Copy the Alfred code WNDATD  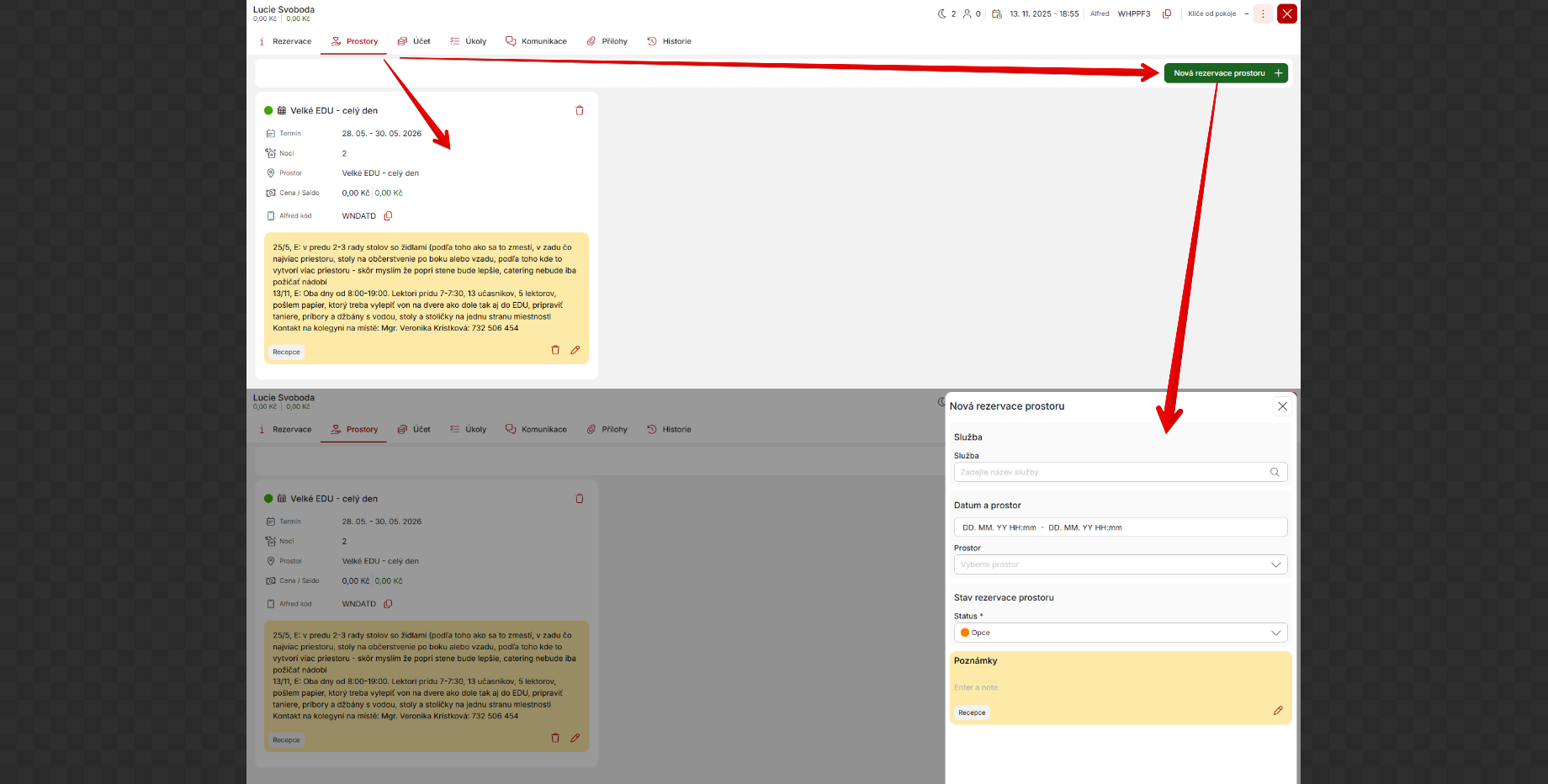point(388,216)
